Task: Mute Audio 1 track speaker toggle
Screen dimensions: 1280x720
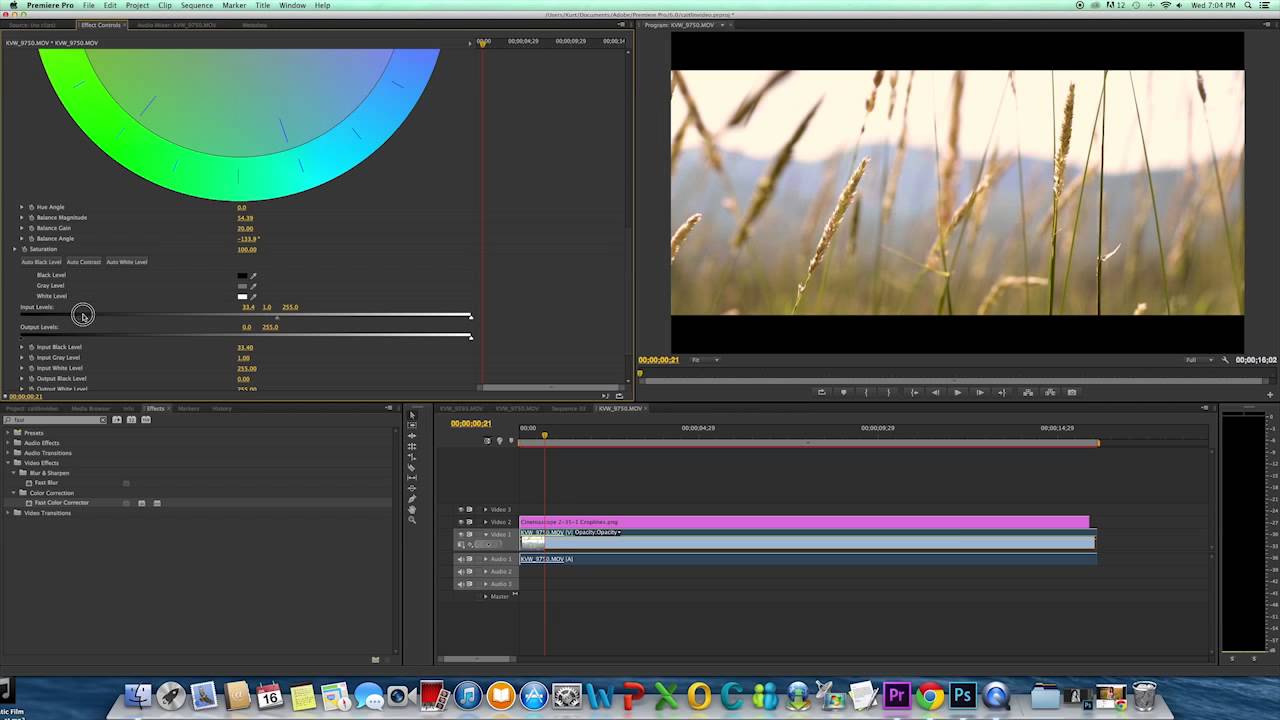Action: (x=462, y=559)
